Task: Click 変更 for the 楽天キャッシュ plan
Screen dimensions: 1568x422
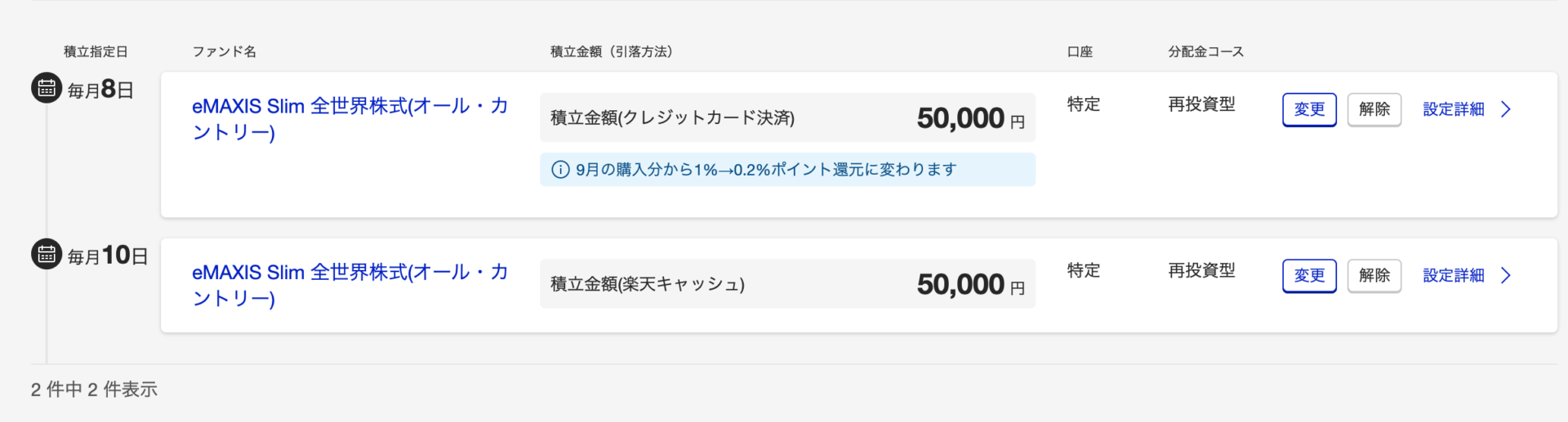Action: pos(1309,276)
